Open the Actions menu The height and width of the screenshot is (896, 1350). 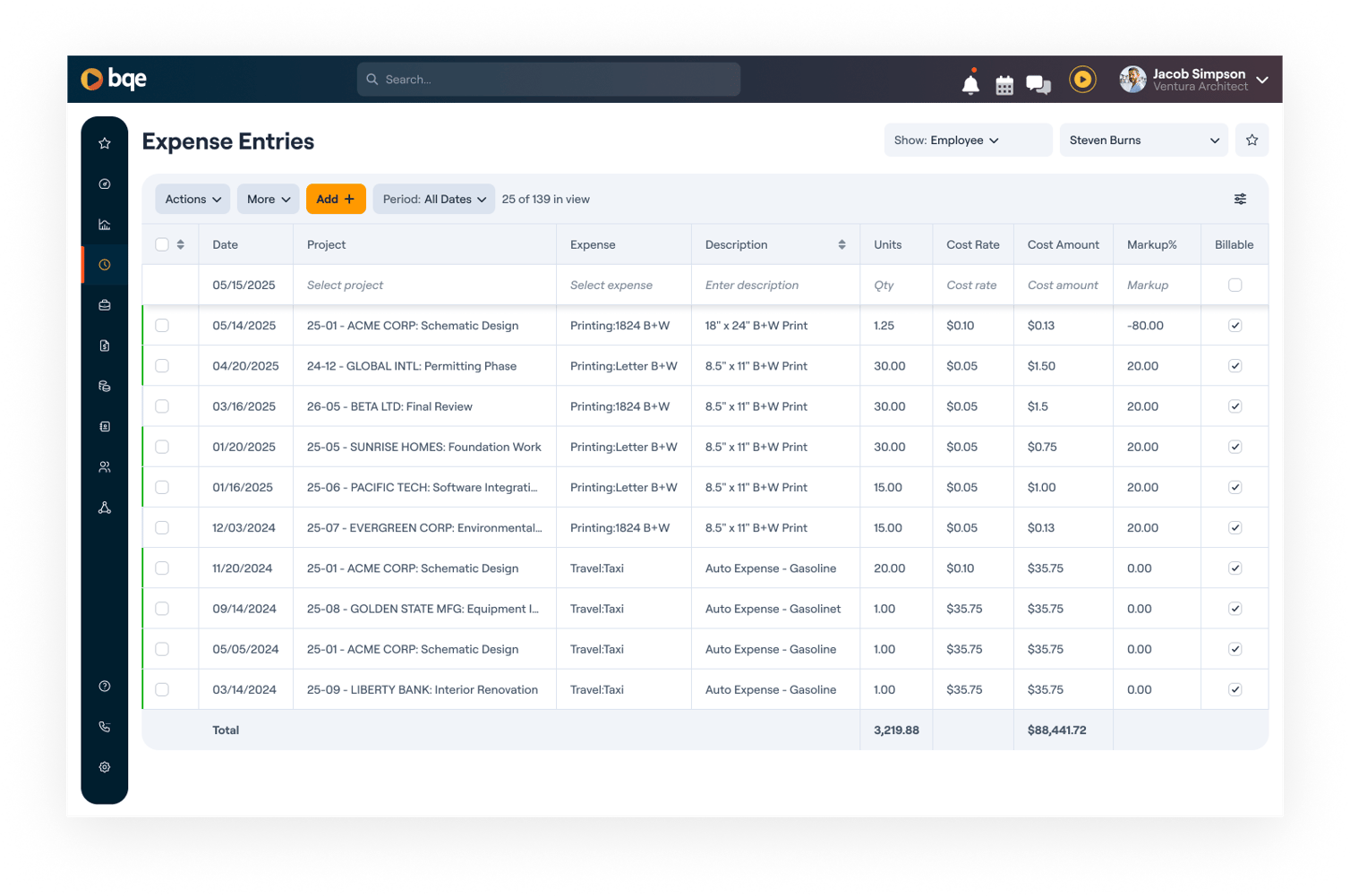point(192,199)
